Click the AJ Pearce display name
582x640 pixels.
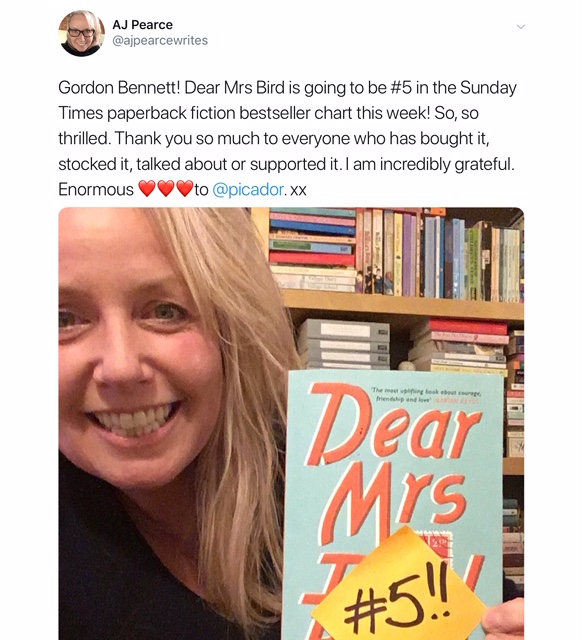click(x=142, y=24)
